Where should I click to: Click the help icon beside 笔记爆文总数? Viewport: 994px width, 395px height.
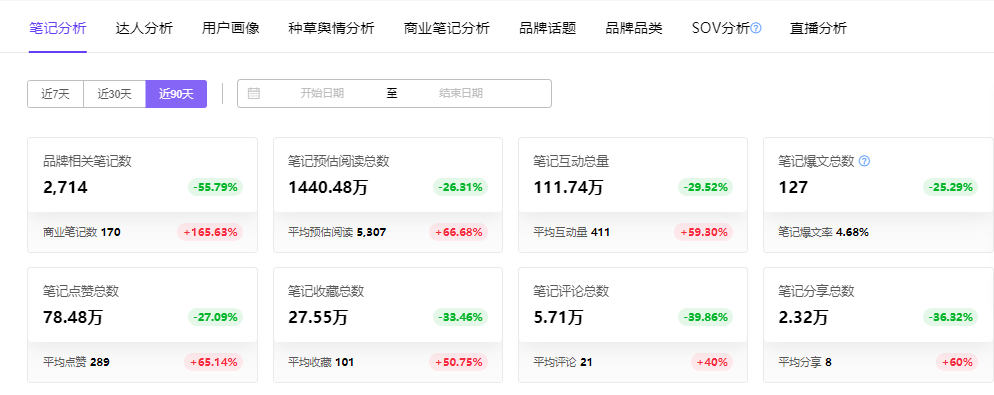pyautogui.click(x=864, y=161)
